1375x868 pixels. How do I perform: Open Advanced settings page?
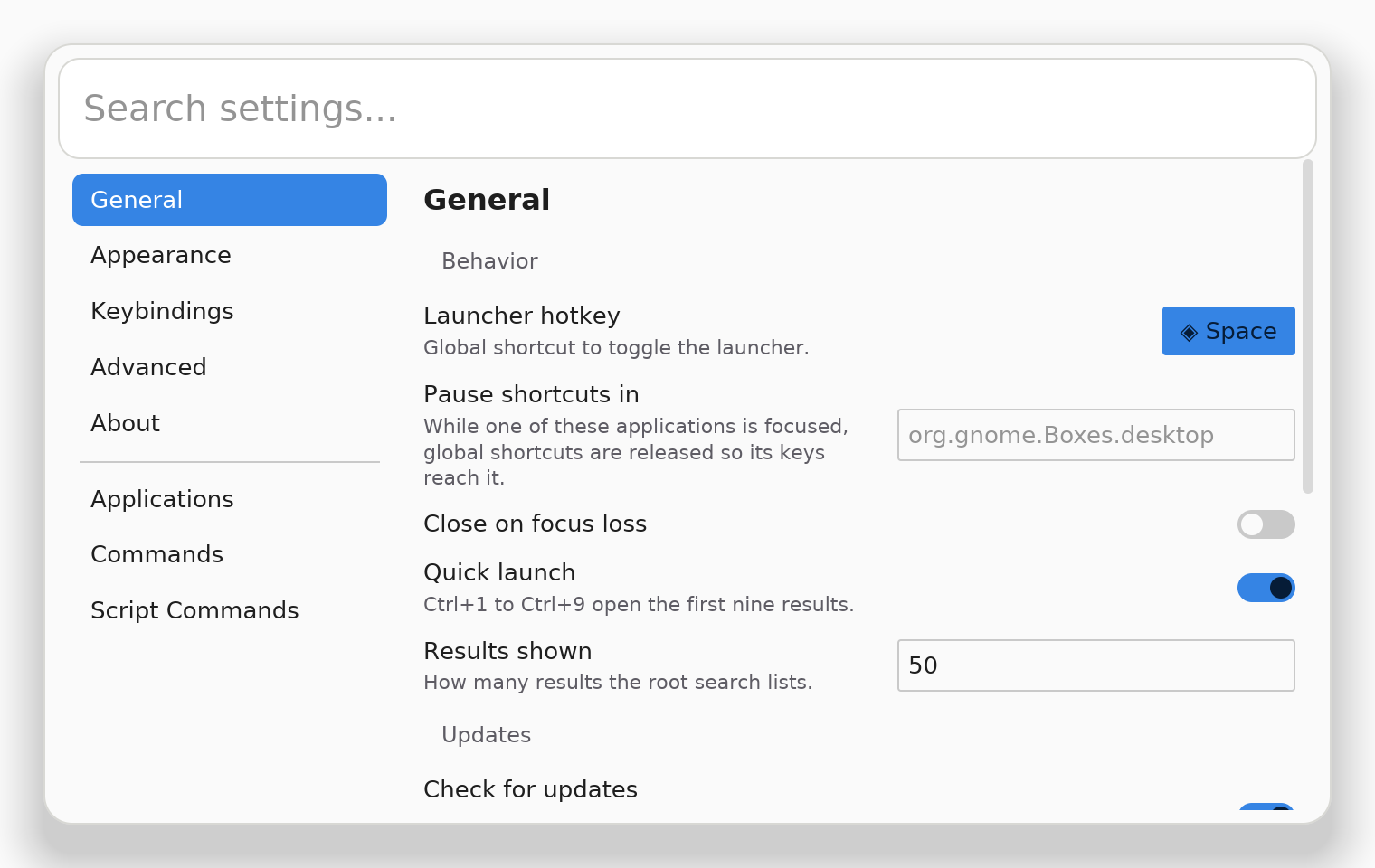point(230,368)
